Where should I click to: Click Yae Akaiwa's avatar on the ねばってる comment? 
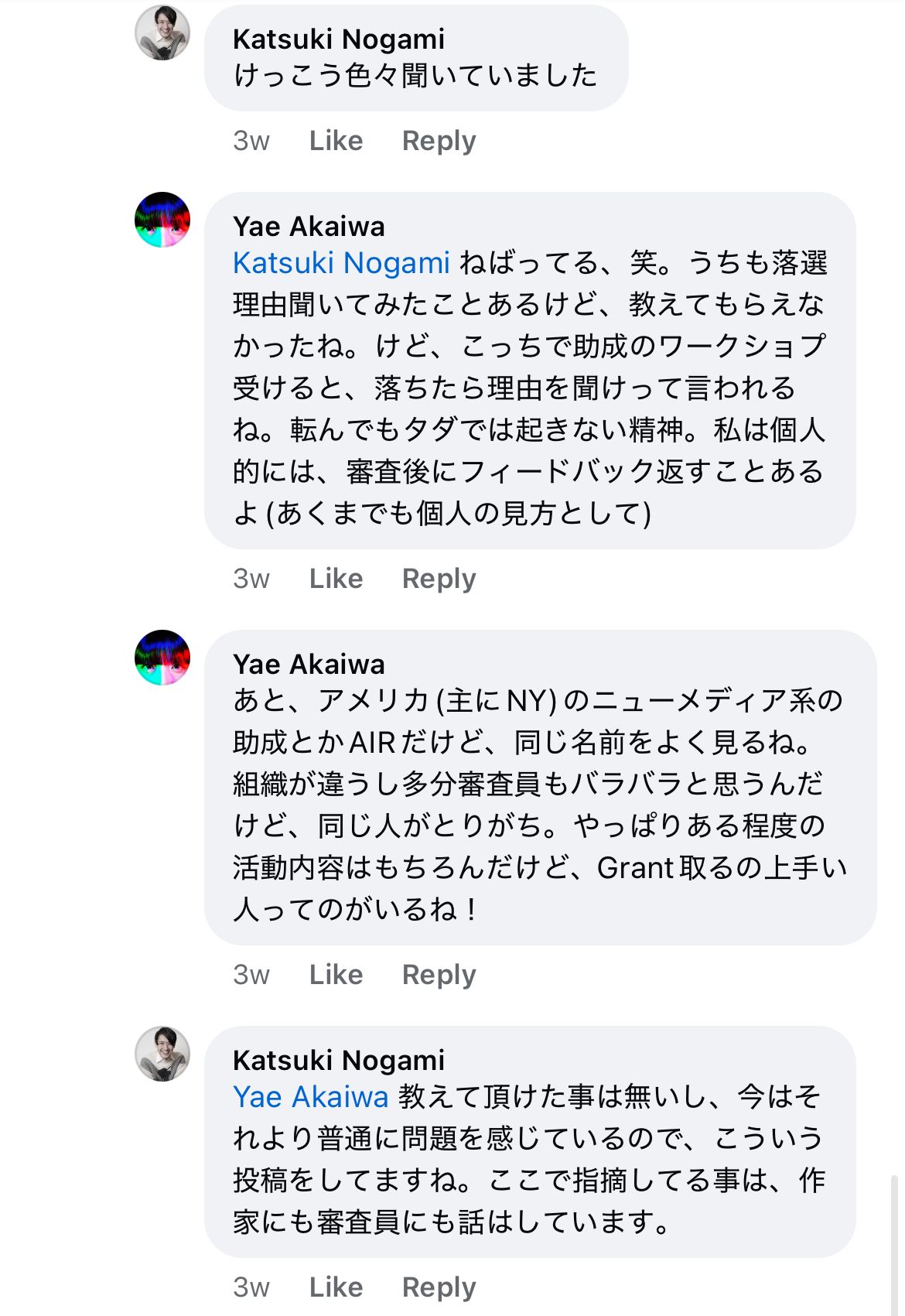click(x=162, y=220)
